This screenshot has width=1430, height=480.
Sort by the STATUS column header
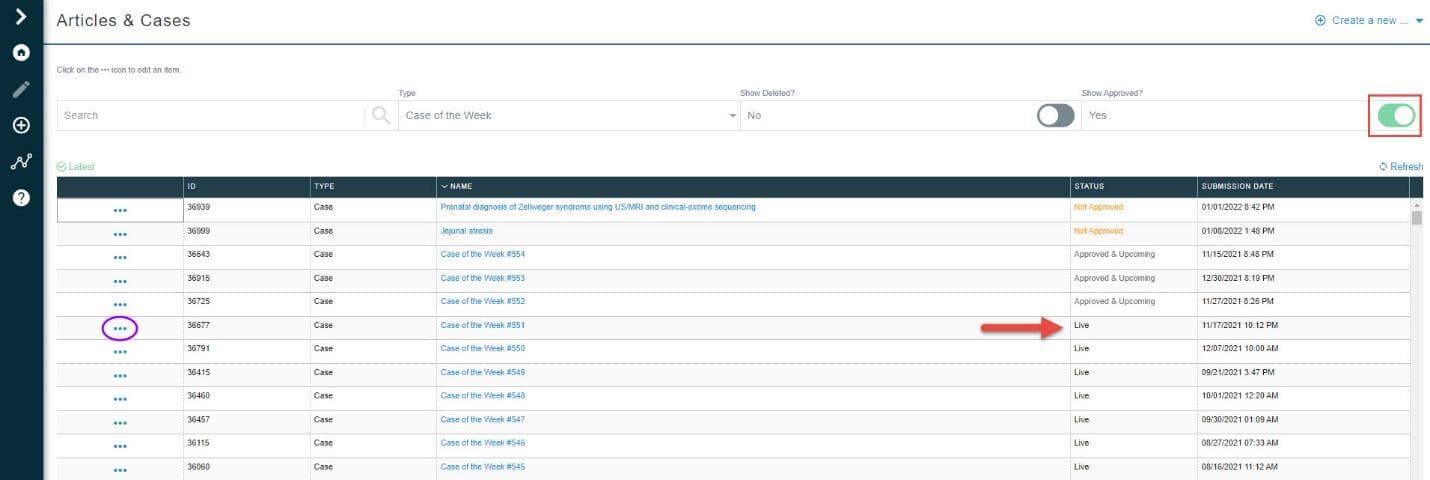(x=1088, y=187)
